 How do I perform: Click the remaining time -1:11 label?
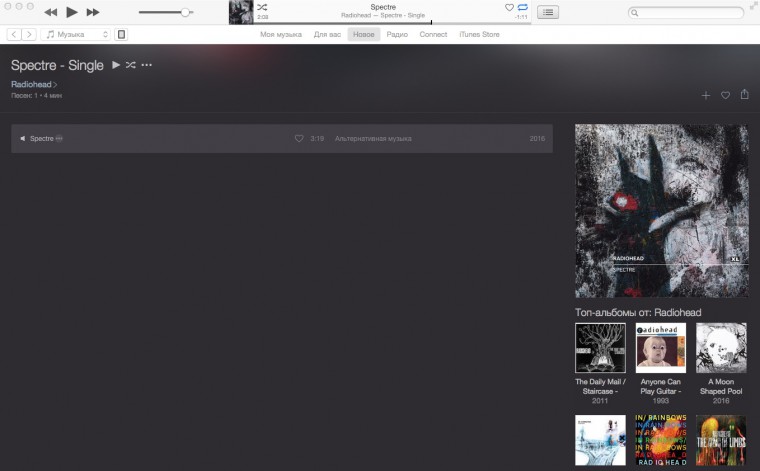pos(522,17)
